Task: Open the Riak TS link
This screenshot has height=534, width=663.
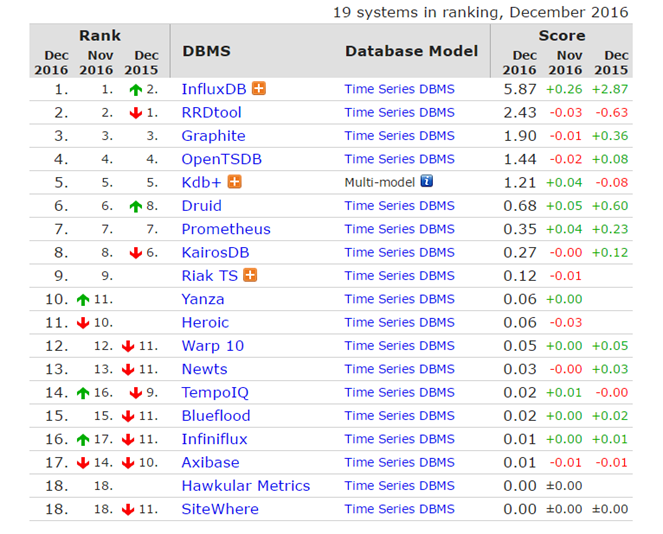Action: [210, 276]
